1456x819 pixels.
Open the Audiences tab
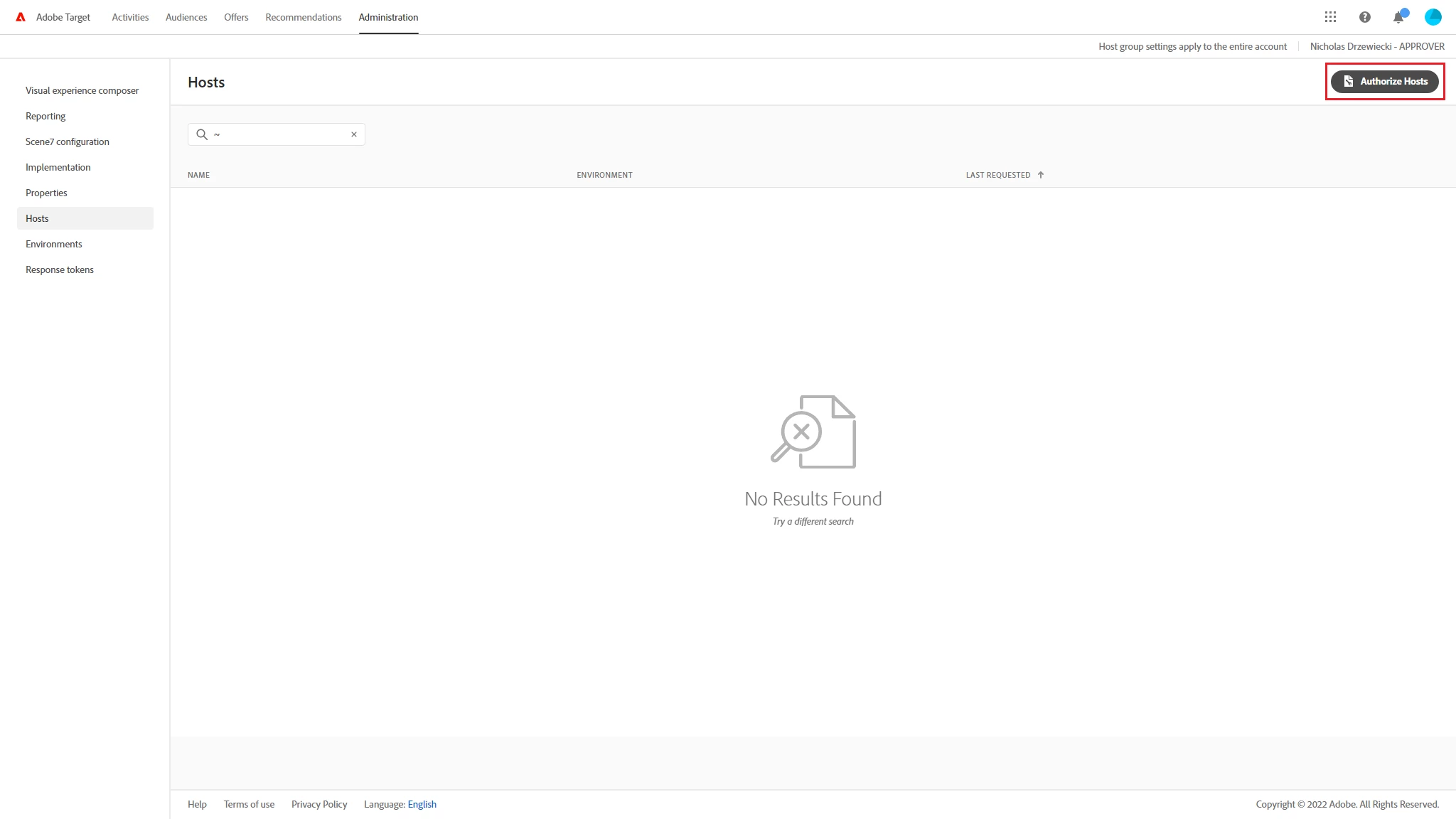point(186,17)
